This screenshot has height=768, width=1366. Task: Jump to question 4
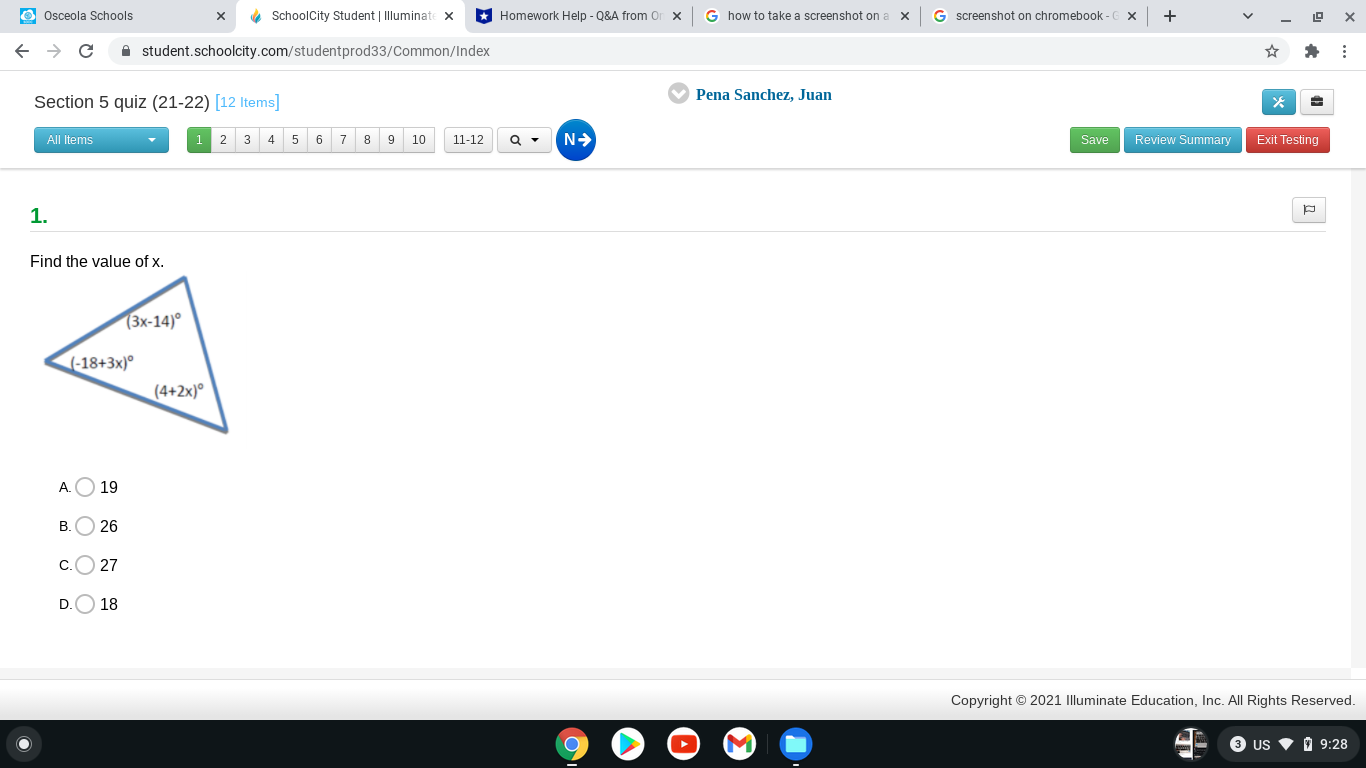point(271,140)
